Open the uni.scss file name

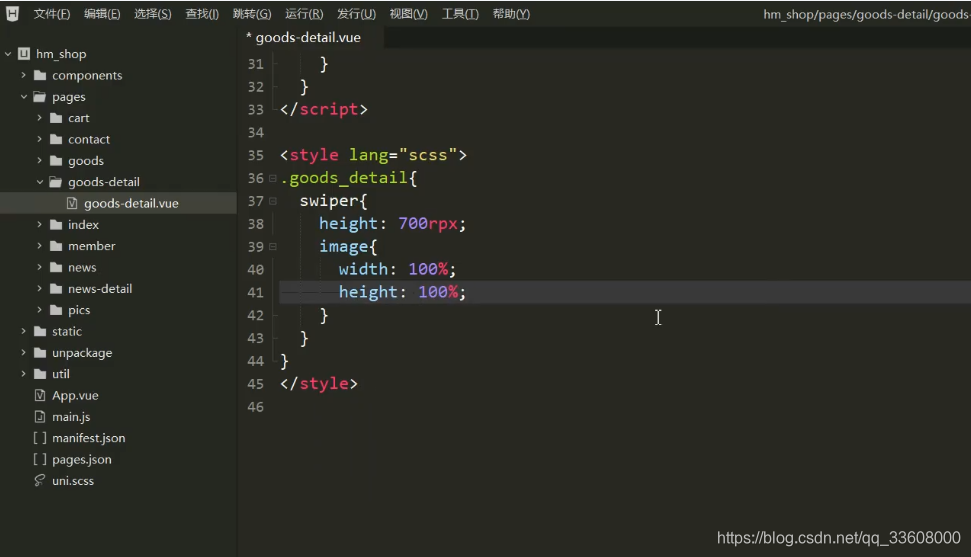coord(73,481)
